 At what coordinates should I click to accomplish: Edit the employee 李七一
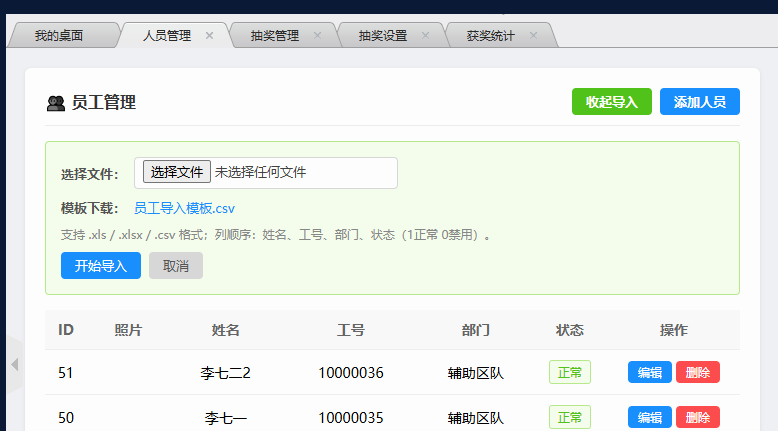coord(649,417)
